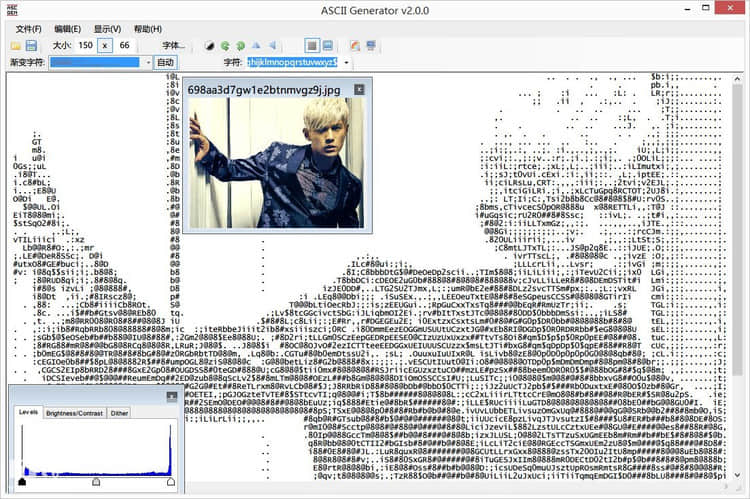Save output using the floppy disk icon
Image resolution: width=750 pixels, height=499 pixels.
31,45
